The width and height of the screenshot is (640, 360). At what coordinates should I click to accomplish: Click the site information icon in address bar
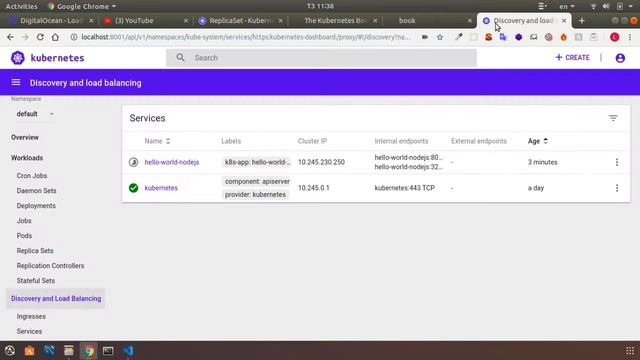tap(74, 37)
